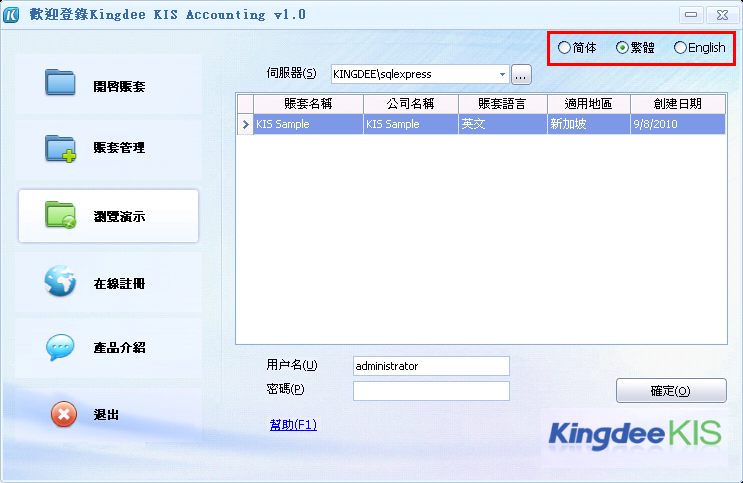The width and height of the screenshot is (743, 483).
Task: Open the 幫助(F1) help link
Action: (293, 424)
